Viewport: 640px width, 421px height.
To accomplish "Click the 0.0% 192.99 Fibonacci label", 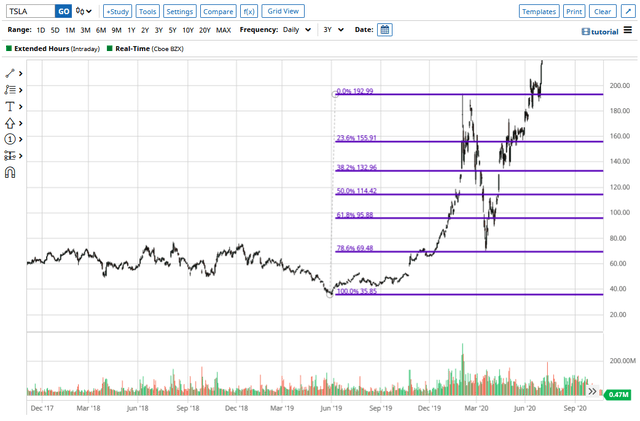I will pos(355,91).
